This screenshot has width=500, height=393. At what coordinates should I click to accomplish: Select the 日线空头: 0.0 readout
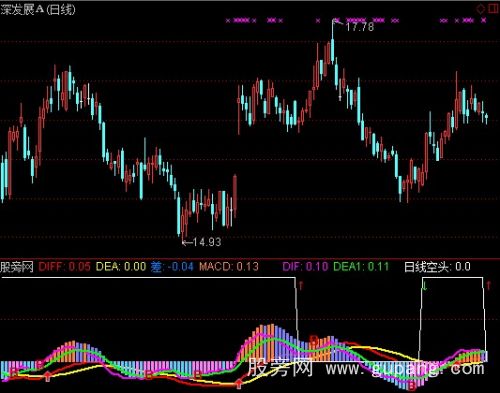[x=437, y=267]
